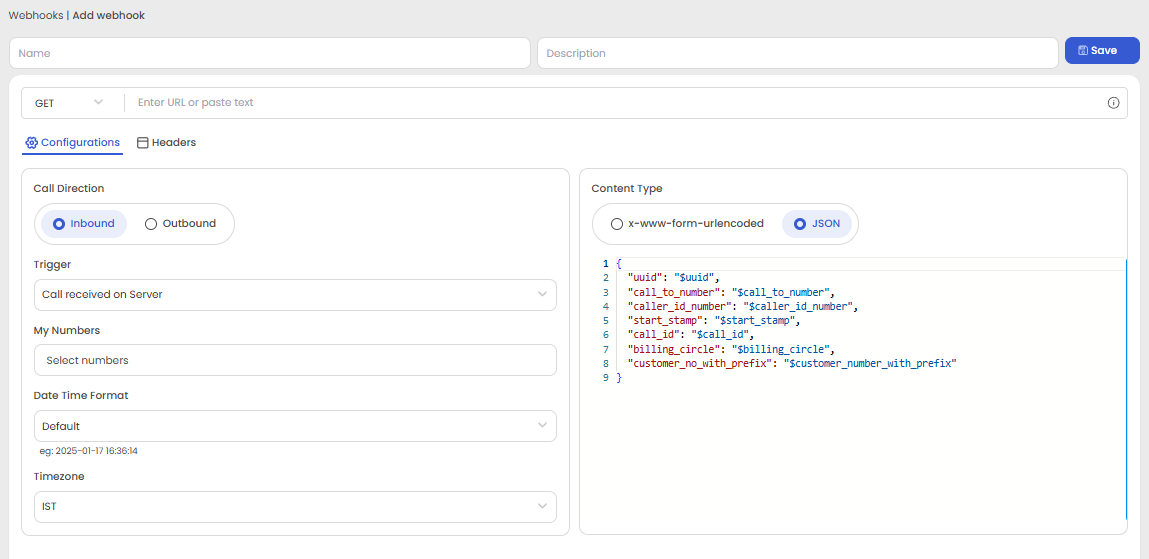
Task: Click the info icon in the URL bar
Action: pos(1113,103)
